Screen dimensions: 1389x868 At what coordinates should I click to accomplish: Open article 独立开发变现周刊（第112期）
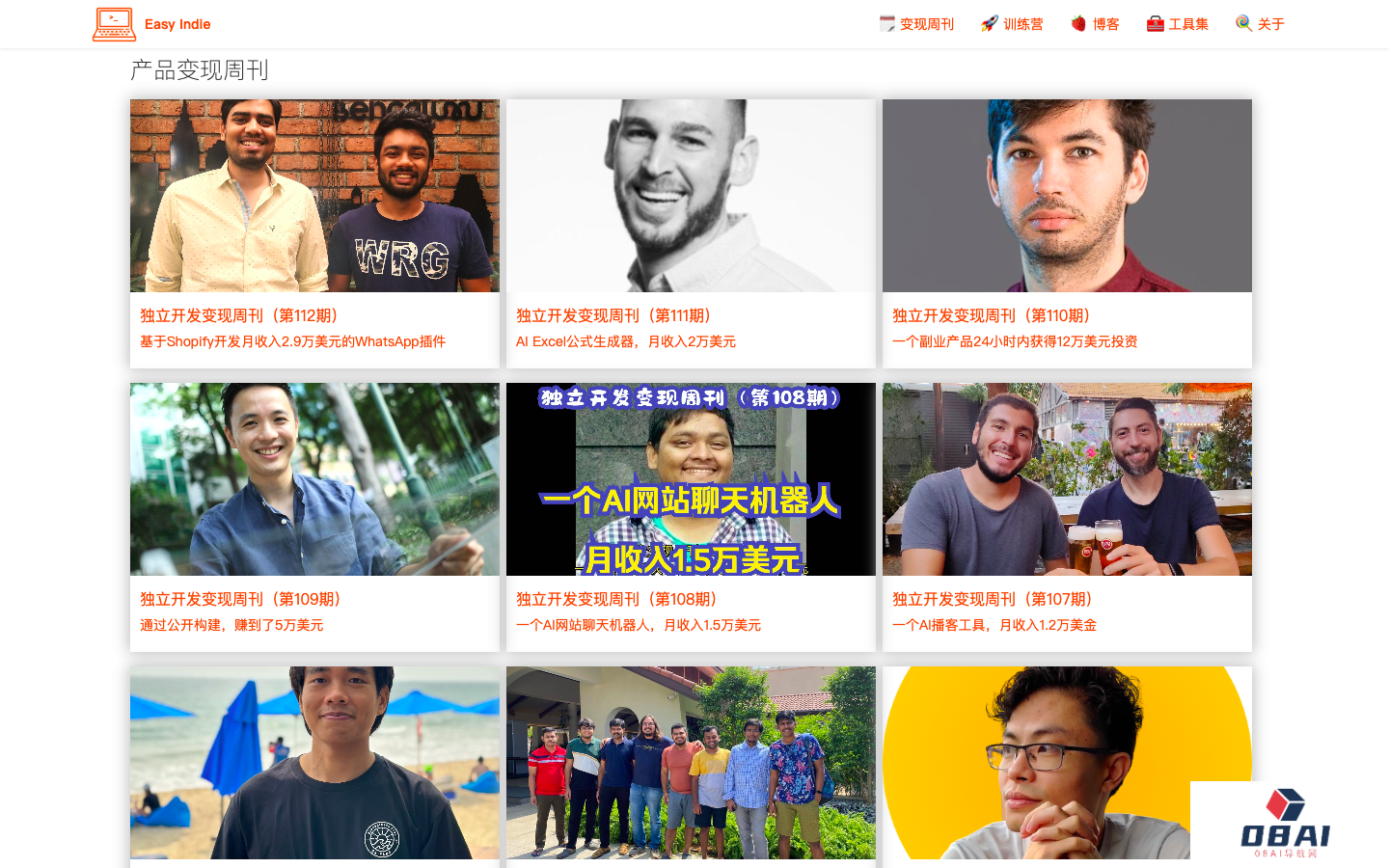point(239,315)
